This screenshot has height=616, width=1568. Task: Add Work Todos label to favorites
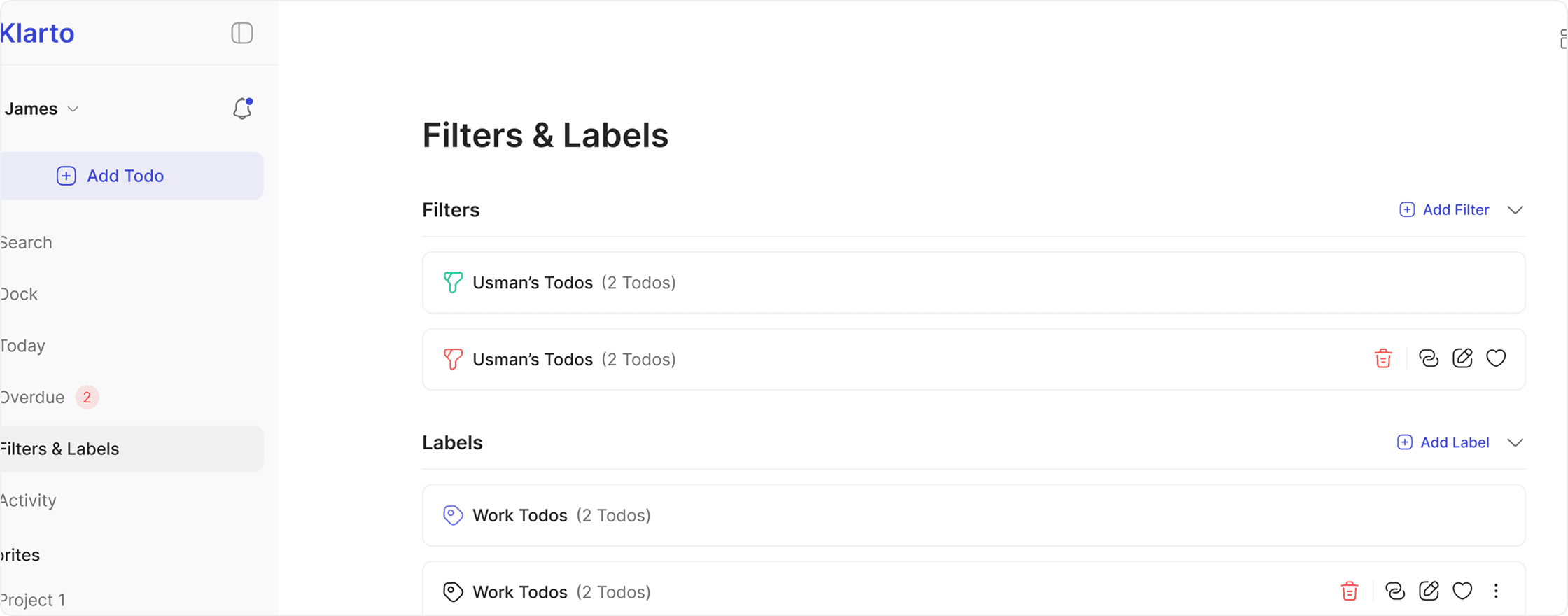1462,591
